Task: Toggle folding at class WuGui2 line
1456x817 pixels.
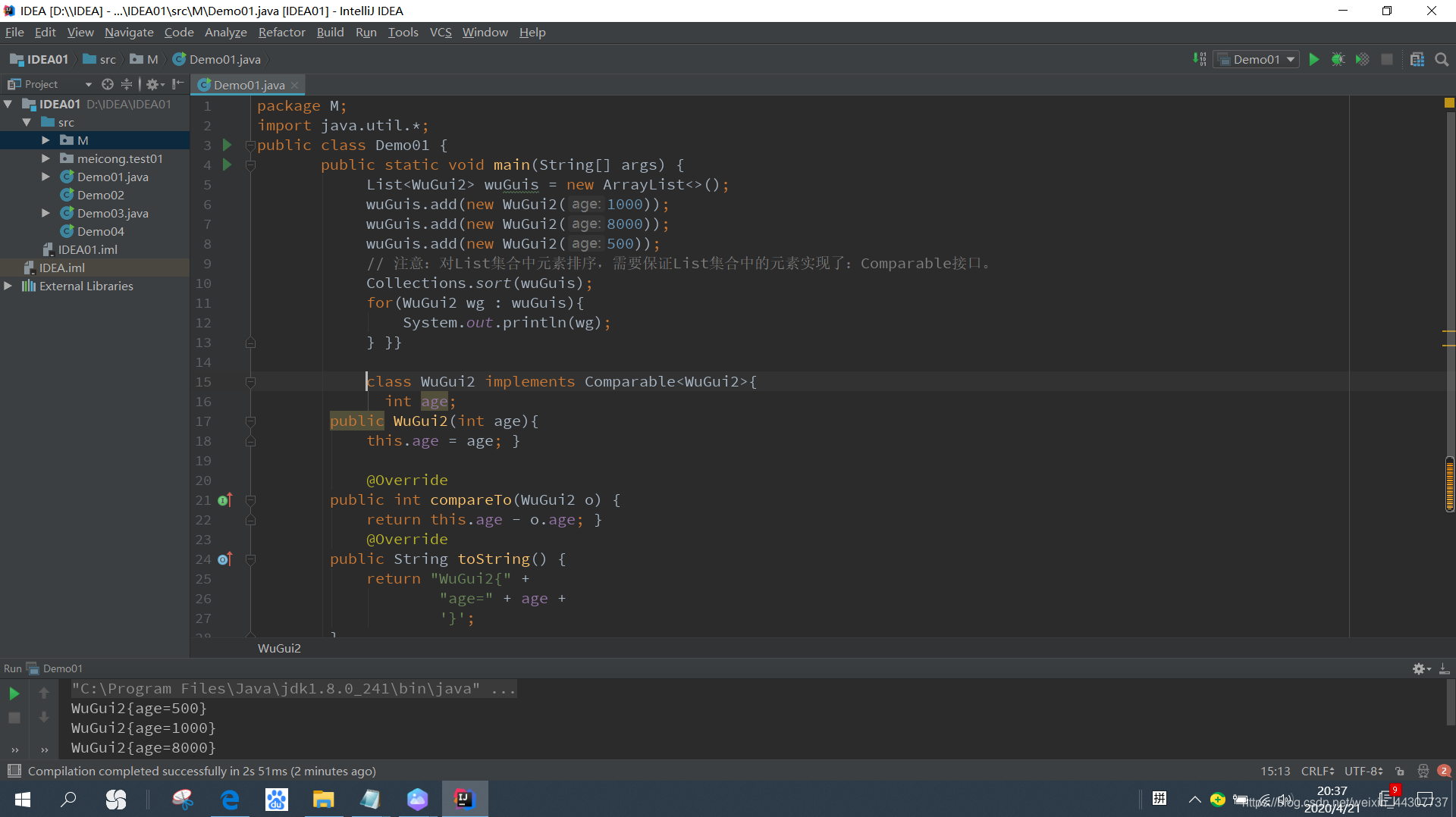Action: coord(250,382)
